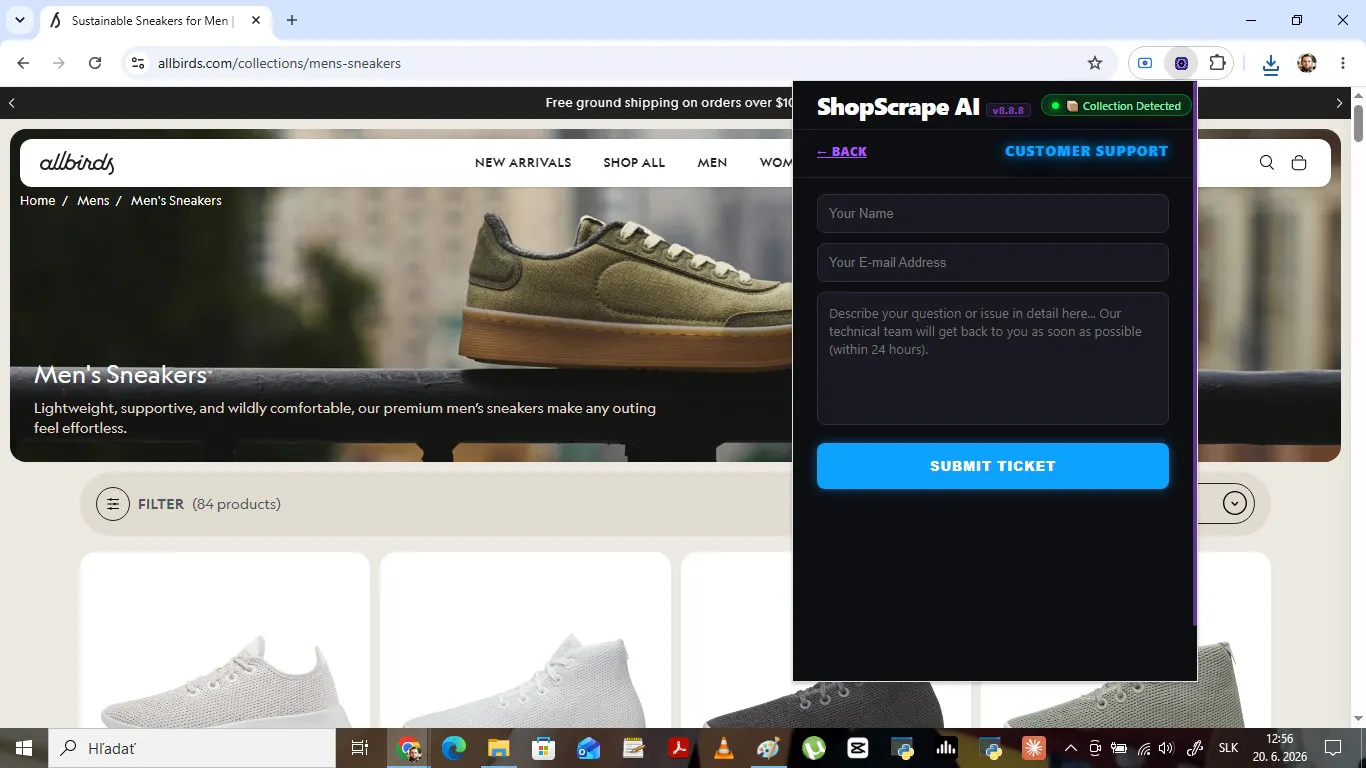This screenshot has height=768, width=1366.
Task: Open NEW ARRIVALS menu
Action: point(523,163)
